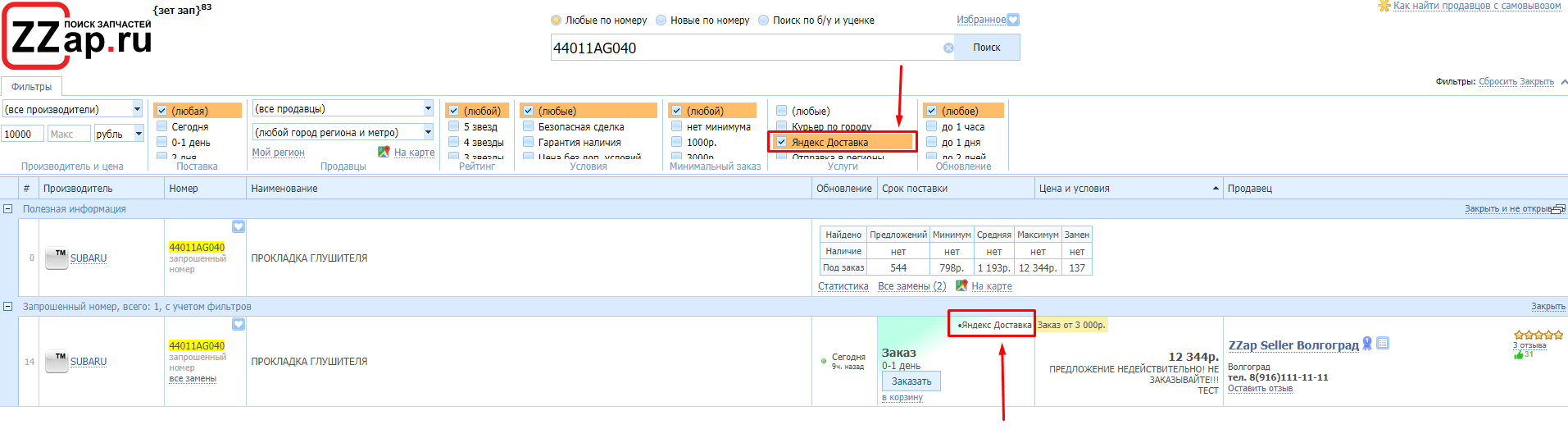Click the SUBARU brand icon in row 14
Image resolution: width=1568 pixels, height=429 pixels.
click(57, 362)
